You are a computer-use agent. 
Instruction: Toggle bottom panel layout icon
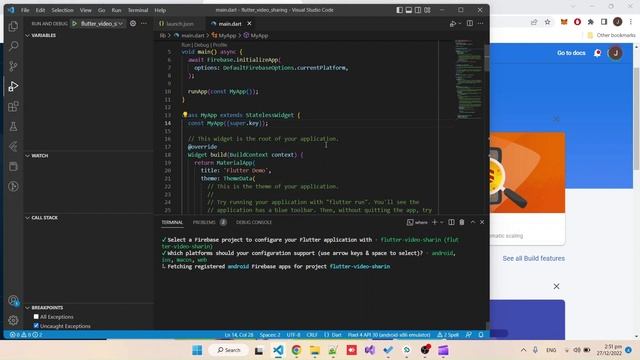(x=409, y=10)
